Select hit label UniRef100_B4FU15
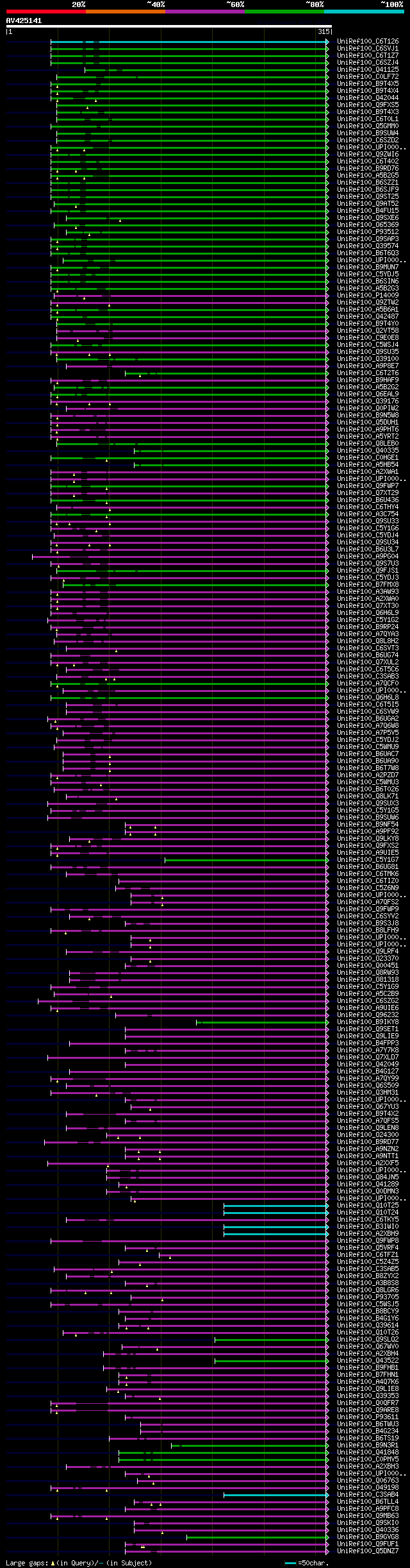Viewport: 410px width, 1568px height. (368, 211)
